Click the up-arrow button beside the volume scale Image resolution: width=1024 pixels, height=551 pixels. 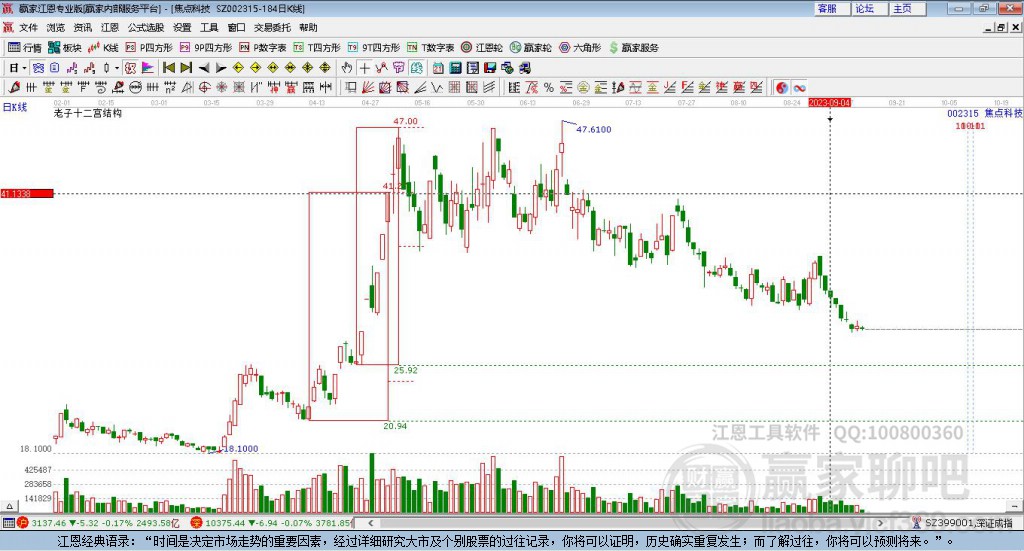pyautogui.click(x=9, y=506)
